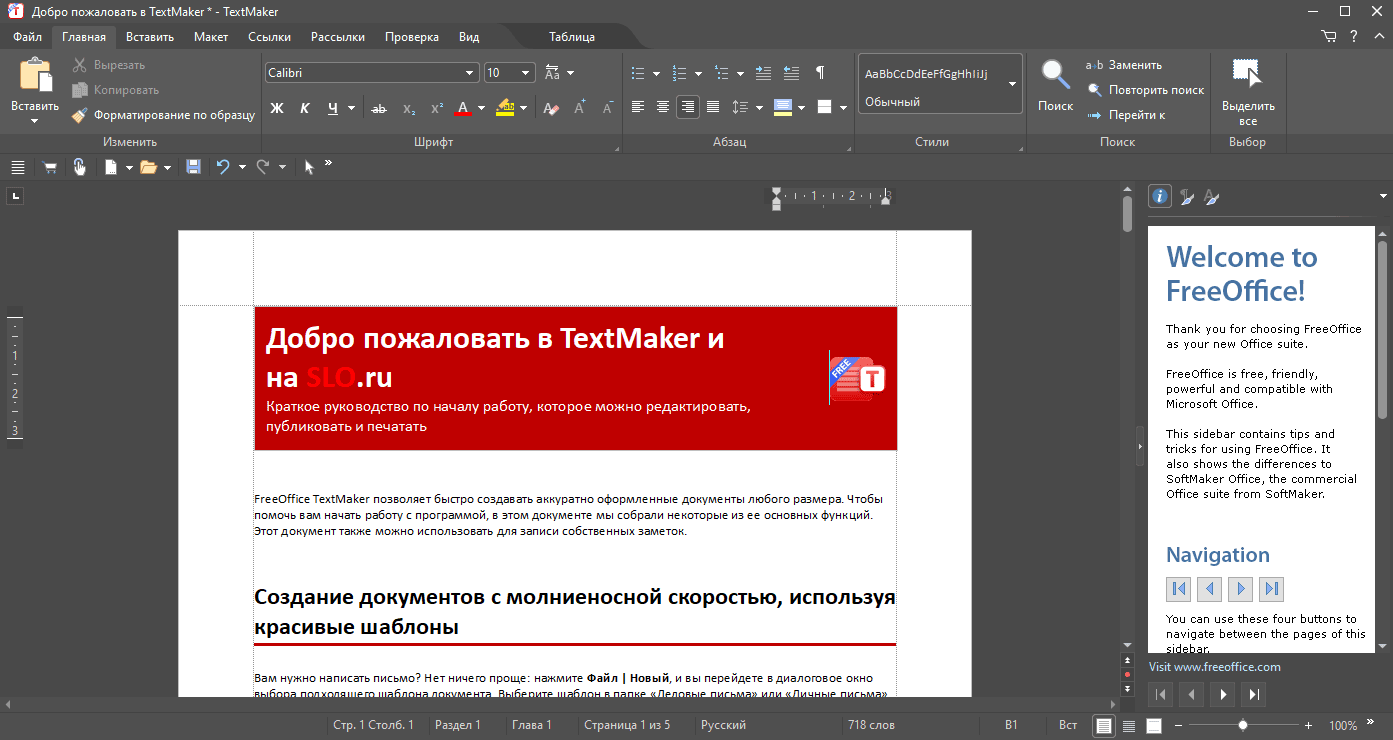Click the open folder icon
The image size is (1393, 740).
pyautogui.click(x=149, y=167)
